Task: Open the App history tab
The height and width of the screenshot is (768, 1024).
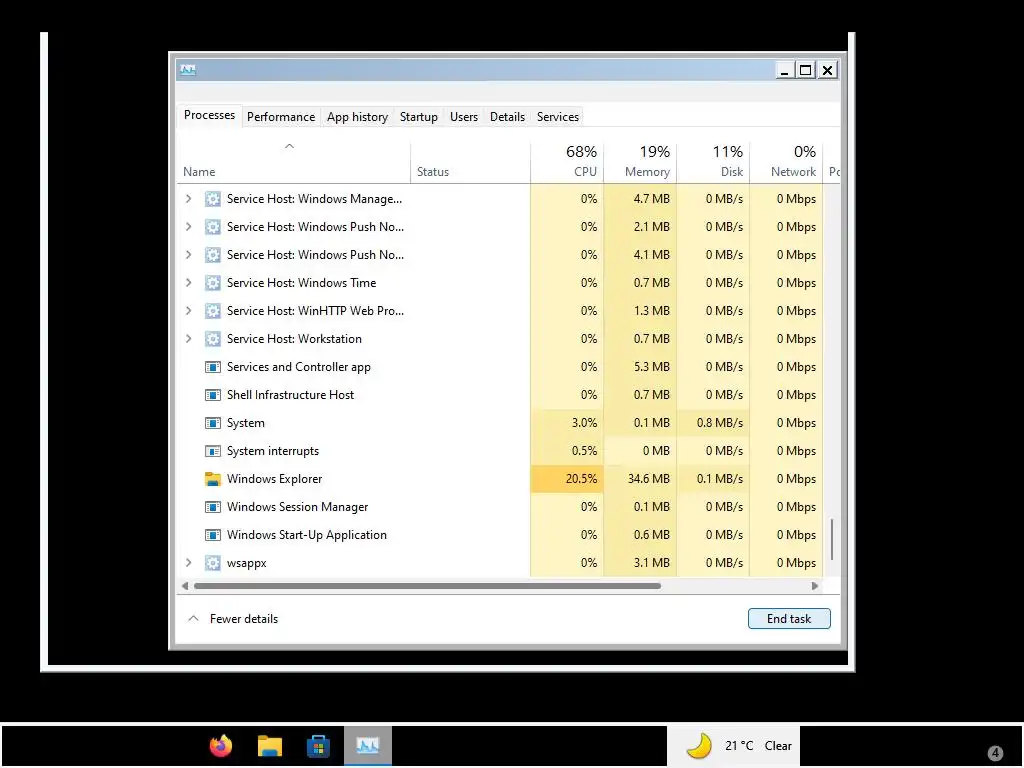Action: coord(357,117)
